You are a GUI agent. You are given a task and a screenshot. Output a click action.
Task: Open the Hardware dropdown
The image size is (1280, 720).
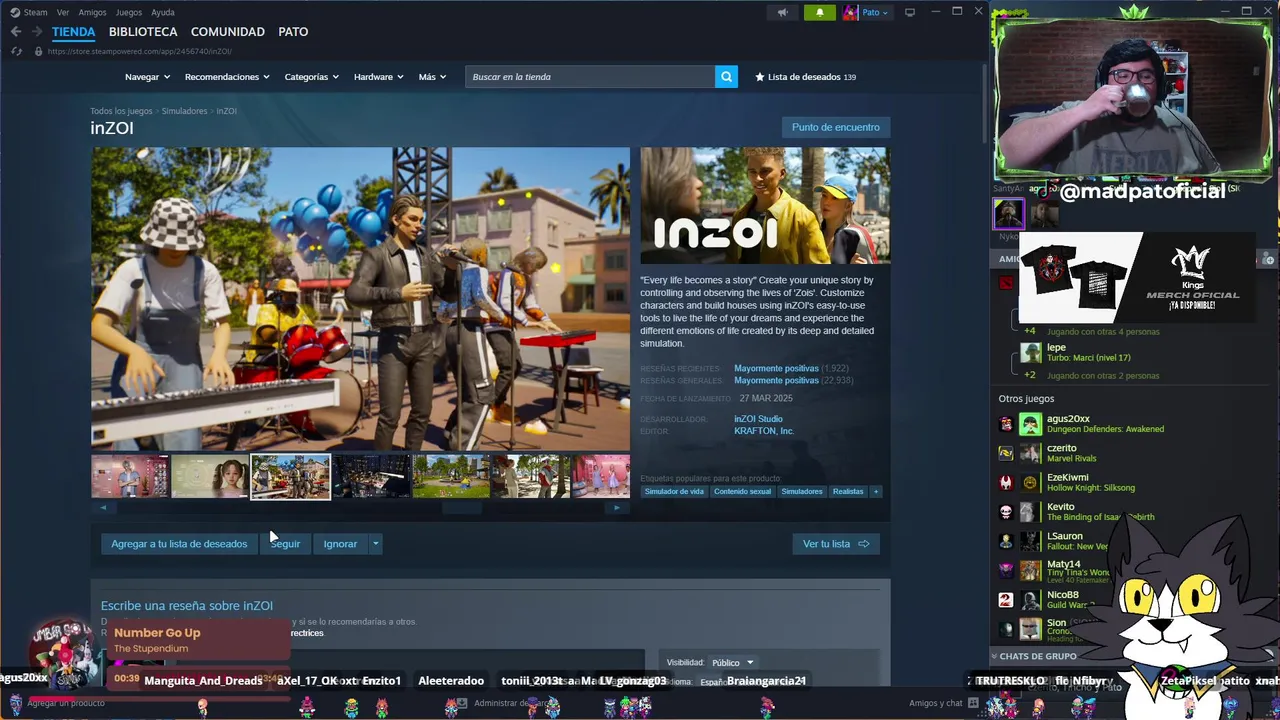tap(378, 77)
